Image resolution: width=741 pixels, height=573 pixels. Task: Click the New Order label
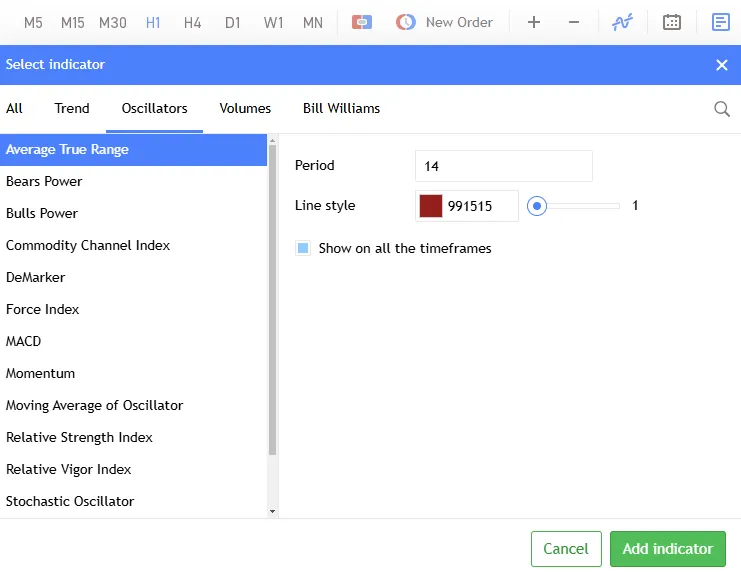459,22
